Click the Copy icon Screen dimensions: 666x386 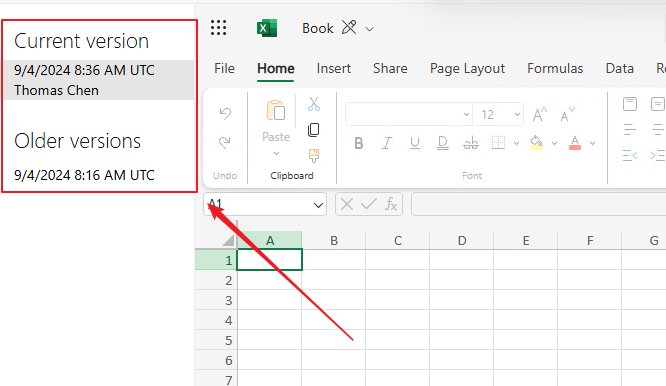(313, 130)
